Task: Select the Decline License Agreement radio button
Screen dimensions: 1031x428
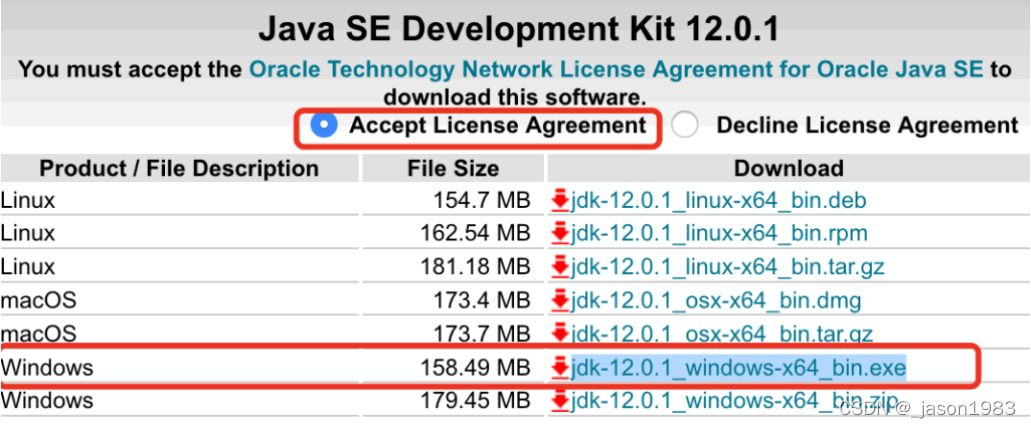Action: point(684,125)
